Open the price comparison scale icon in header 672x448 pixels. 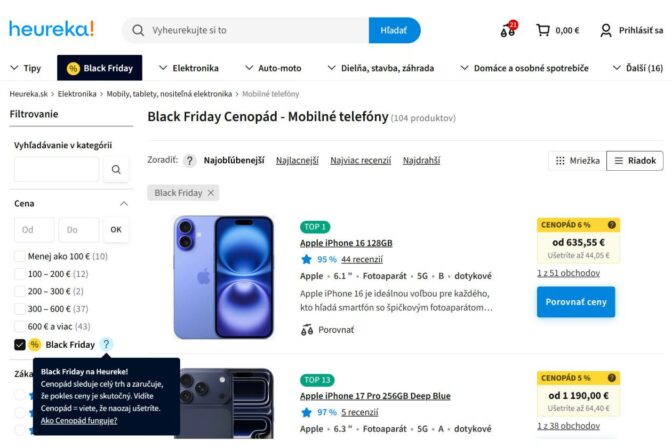(x=509, y=30)
